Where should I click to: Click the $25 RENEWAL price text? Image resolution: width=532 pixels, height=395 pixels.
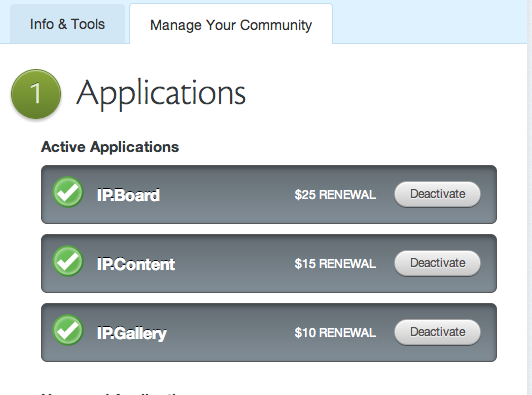point(335,195)
